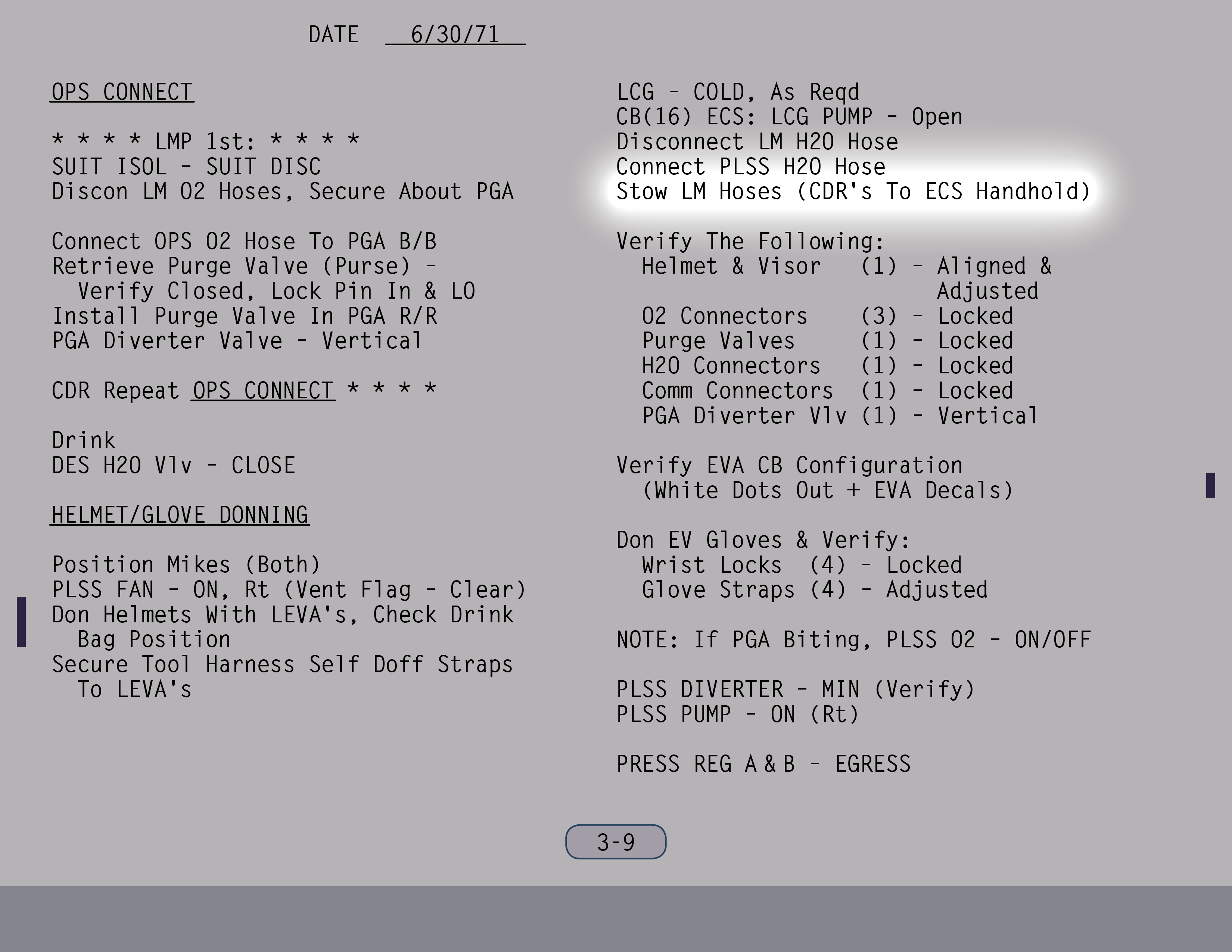Screen dimensions: 1232x952
Task: Click the SUIT ISOL - SUIT DISC line
Action: point(186,167)
